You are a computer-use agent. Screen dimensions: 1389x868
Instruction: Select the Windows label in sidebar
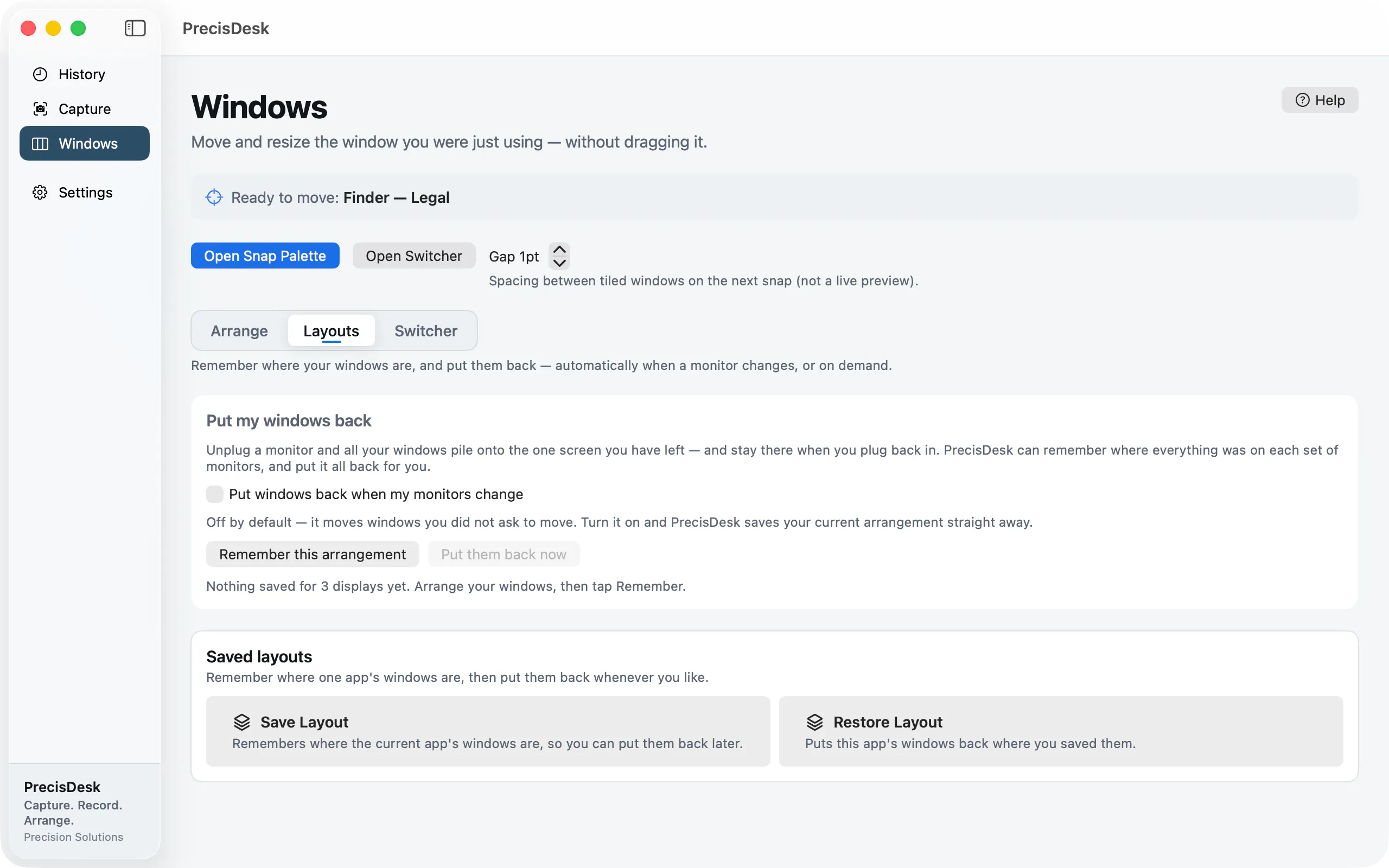point(88,144)
